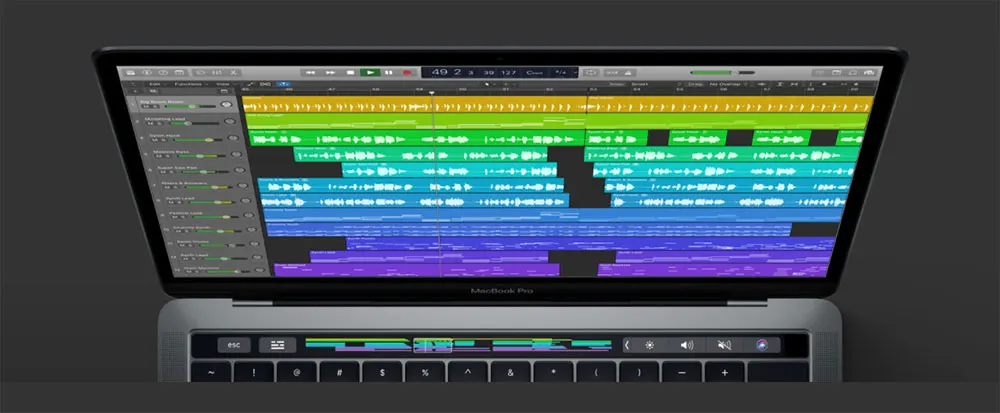Mute the Morphing Lead track

pyautogui.click(x=151, y=123)
